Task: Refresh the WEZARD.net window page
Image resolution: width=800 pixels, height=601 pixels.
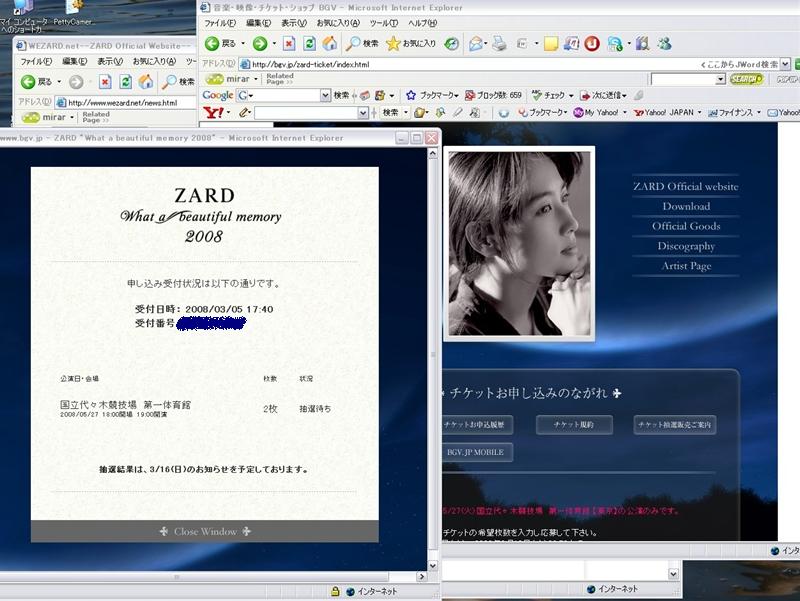Action: (126, 82)
